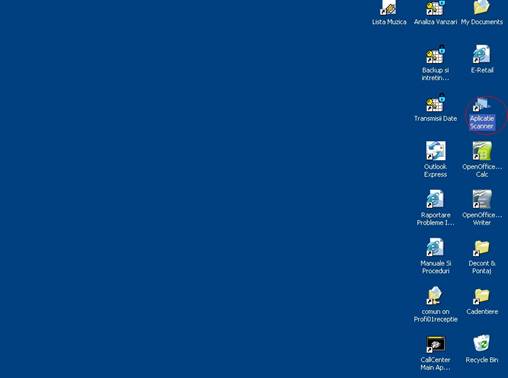Click the Outlook Express label text

(x=435, y=170)
